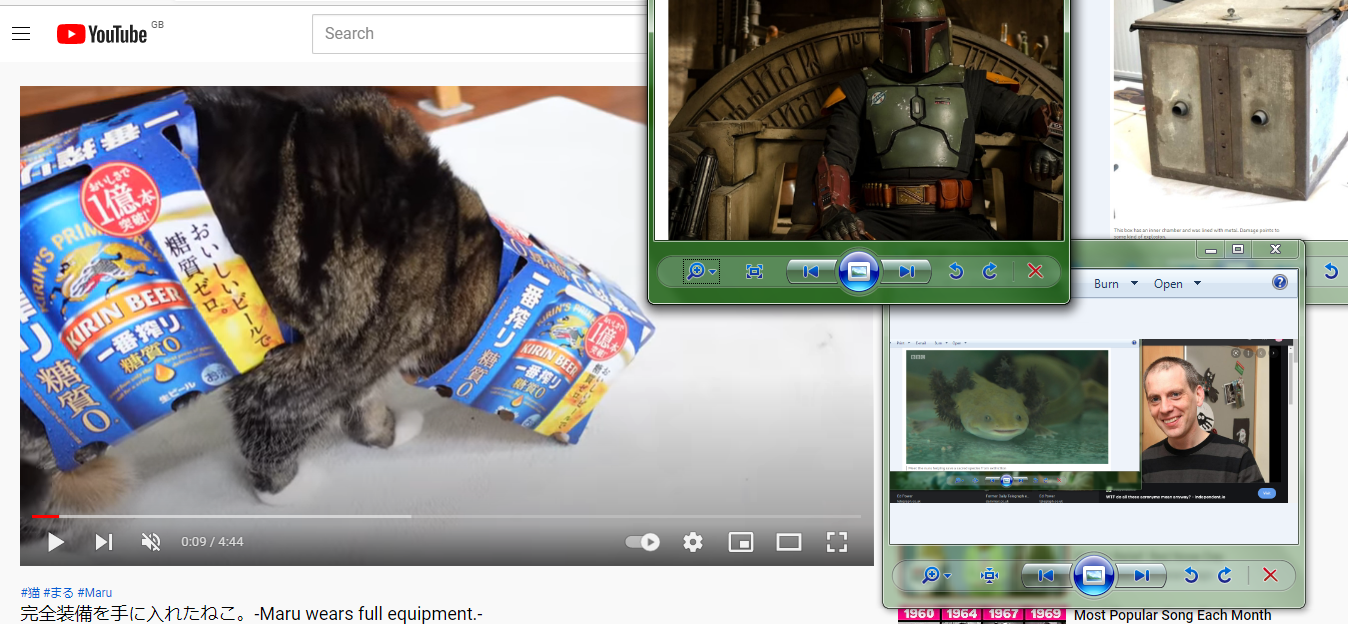This screenshot has width=1348, height=624.
Task: Enable YouTube theater mode
Action: coord(789,542)
